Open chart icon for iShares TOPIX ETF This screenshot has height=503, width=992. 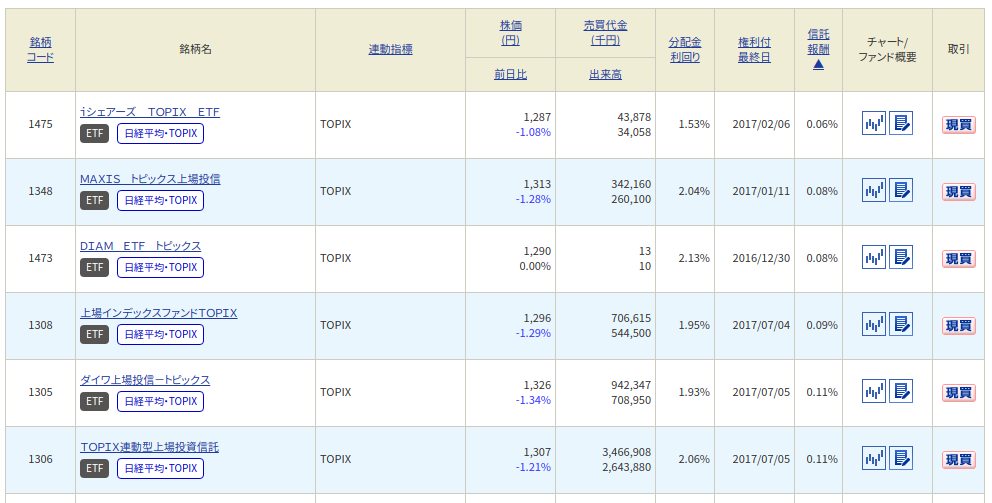pos(874,123)
